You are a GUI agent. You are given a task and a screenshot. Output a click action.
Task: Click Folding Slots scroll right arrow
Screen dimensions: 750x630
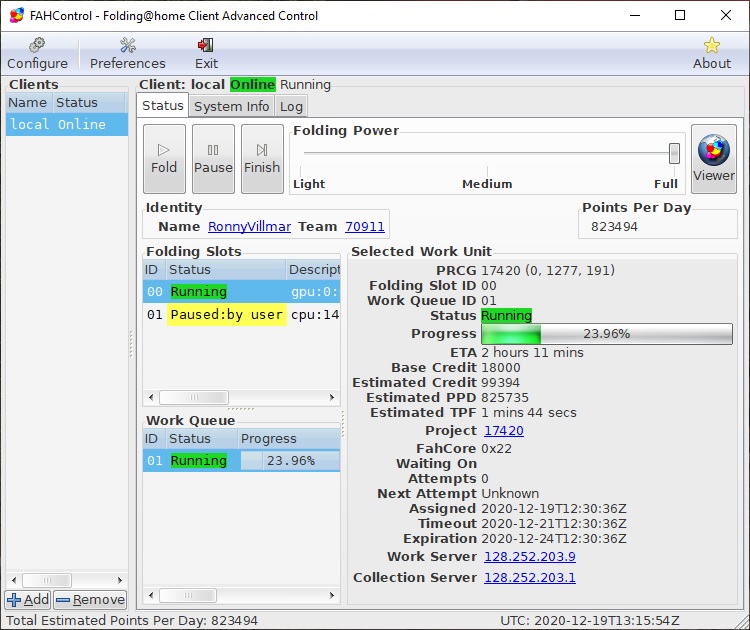tap(332, 398)
